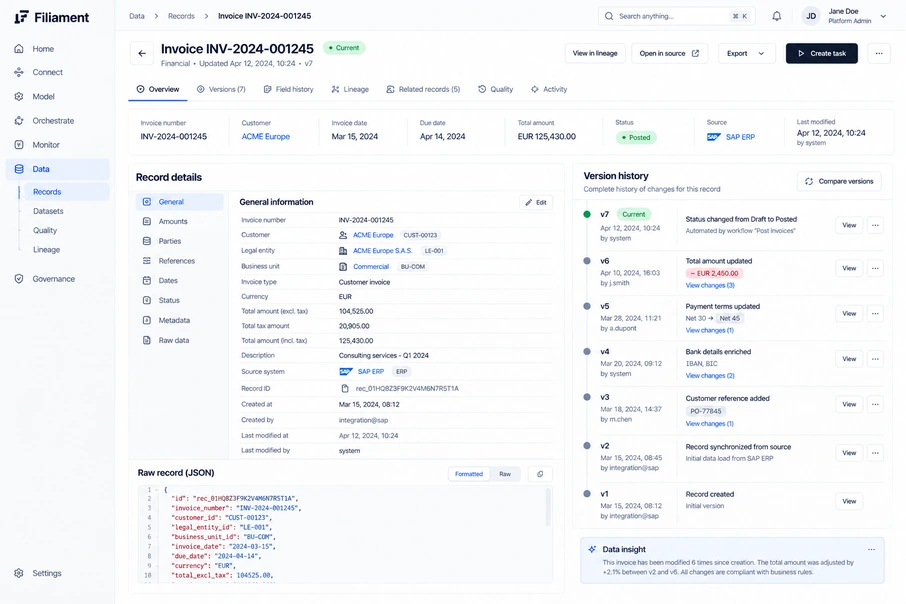Screen dimensions: 906x604
Task: Open ACME Europe customer link in summary
Action: (x=266, y=136)
